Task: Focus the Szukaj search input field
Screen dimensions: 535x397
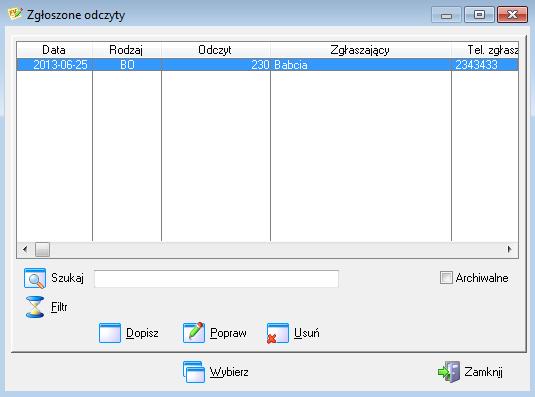Action: pyautogui.click(x=216, y=279)
